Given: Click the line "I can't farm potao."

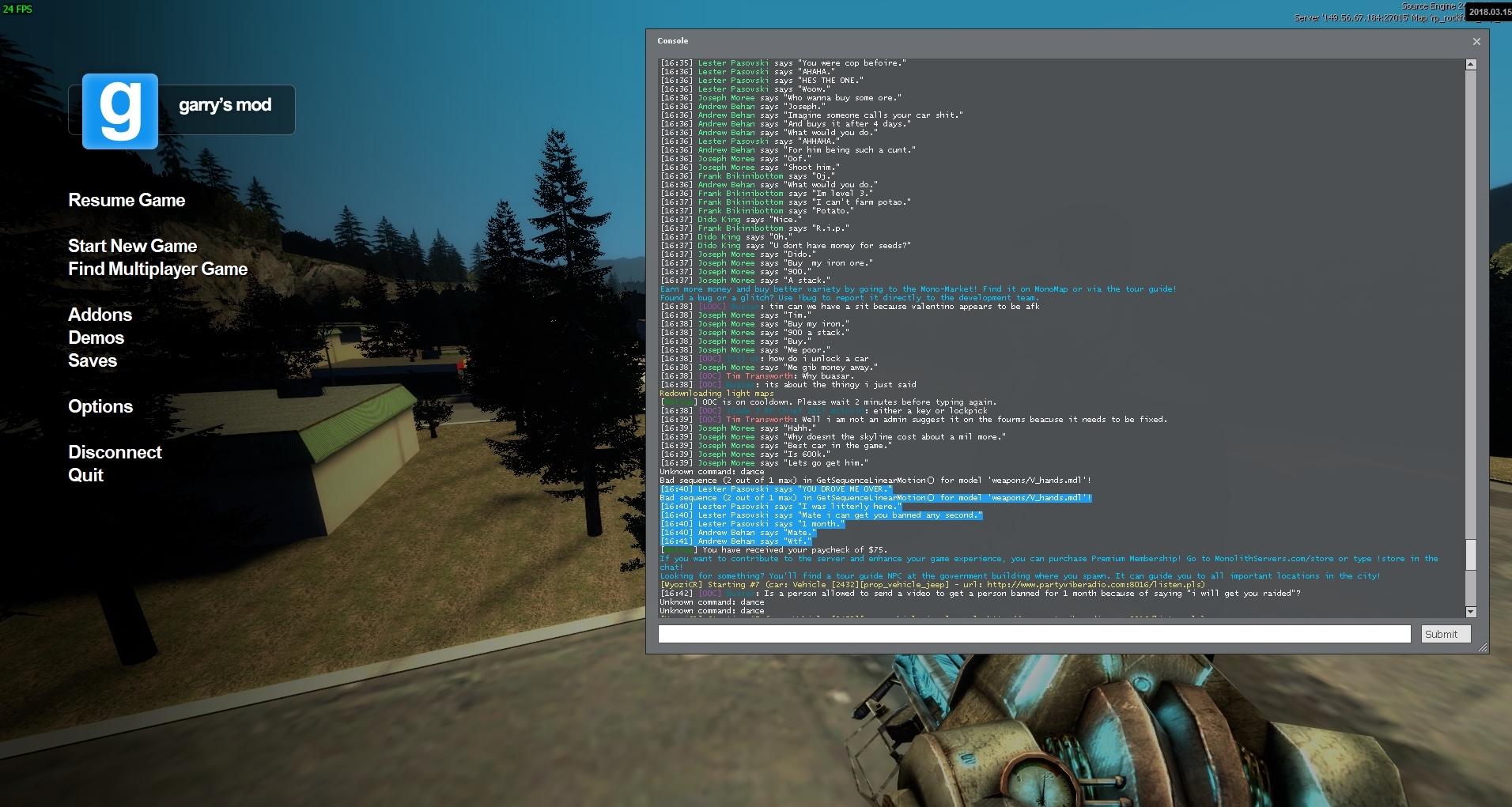Looking at the screenshot, I should point(785,202).
